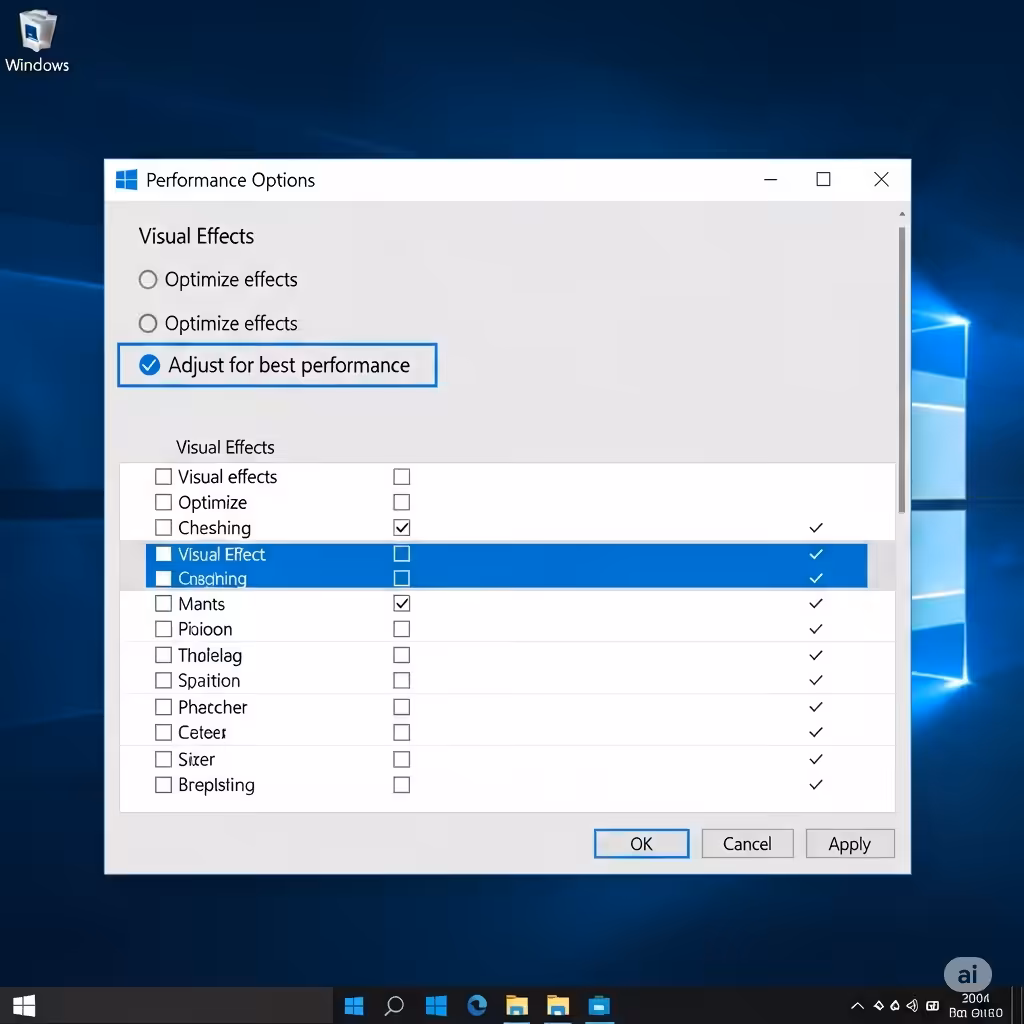Maximize the Performance Options window

[x=824, y=180]
